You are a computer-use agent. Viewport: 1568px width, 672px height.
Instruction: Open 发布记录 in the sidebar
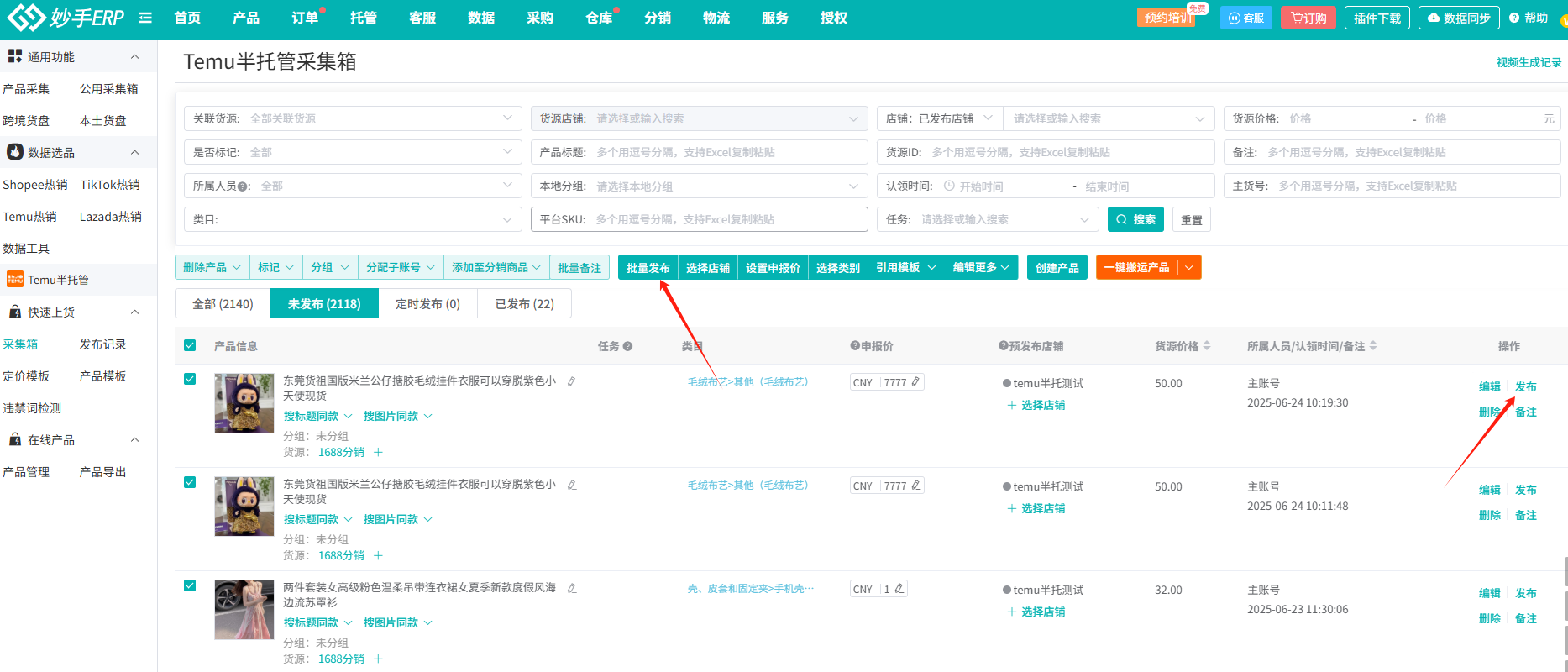(102, 344)
